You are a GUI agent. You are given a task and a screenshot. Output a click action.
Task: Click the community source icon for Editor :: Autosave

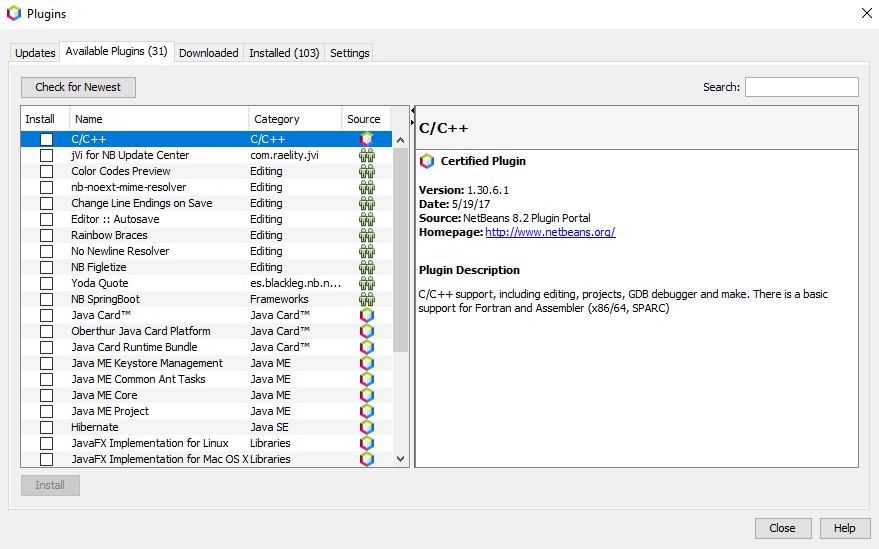(367, 219)
